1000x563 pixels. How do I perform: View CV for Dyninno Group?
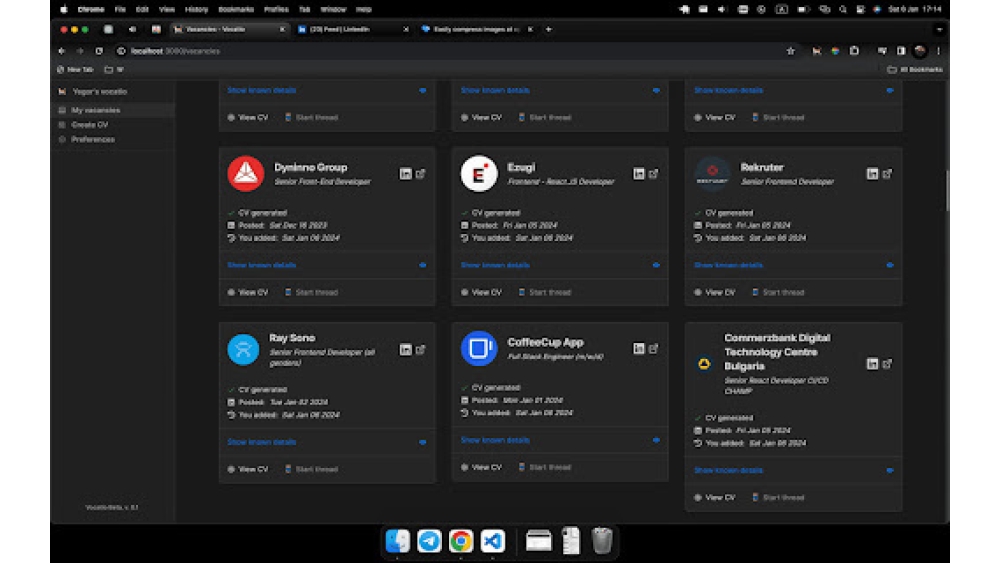click(x=248, y=293)
